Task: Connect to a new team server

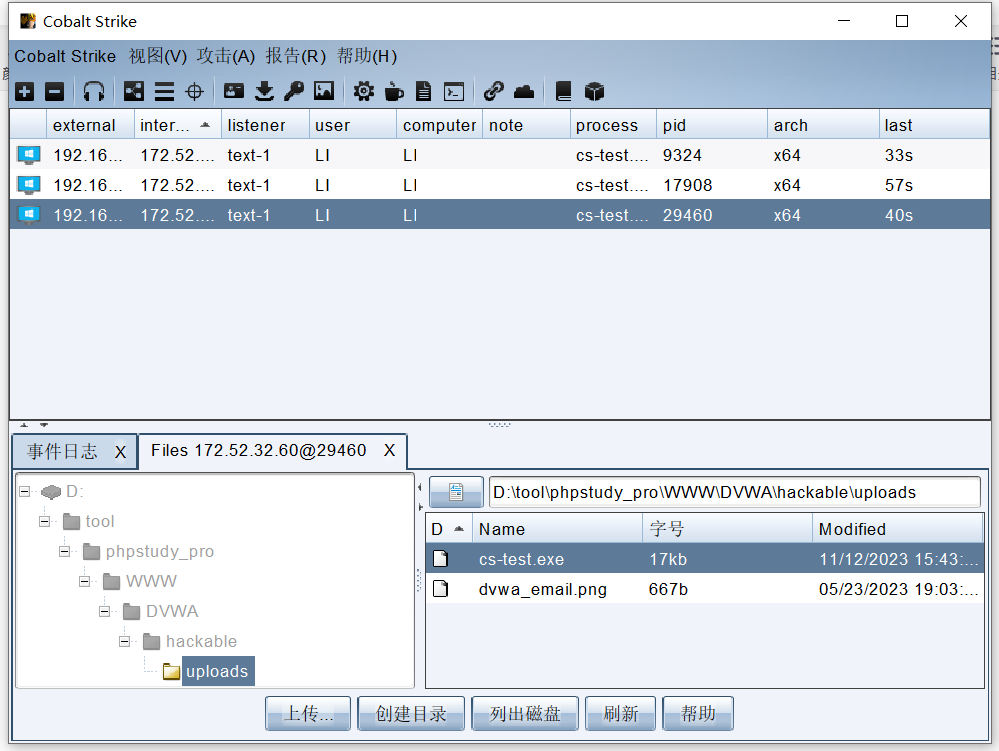Action: [x=24, y=92]
